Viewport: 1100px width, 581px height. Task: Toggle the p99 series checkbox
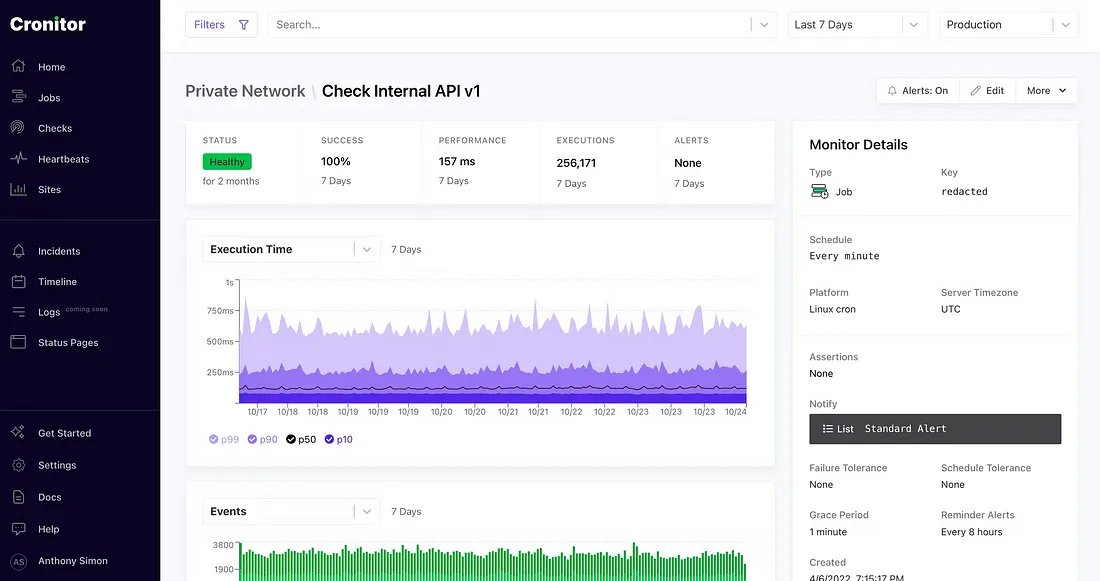tap(214, 439)
